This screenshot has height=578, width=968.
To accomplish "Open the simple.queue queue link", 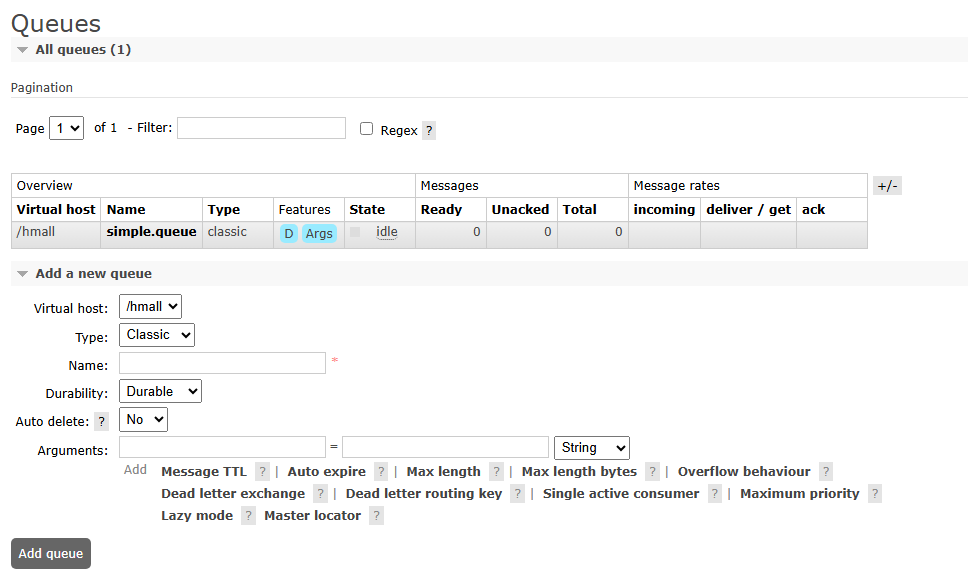I will click(x=151, y=232).
